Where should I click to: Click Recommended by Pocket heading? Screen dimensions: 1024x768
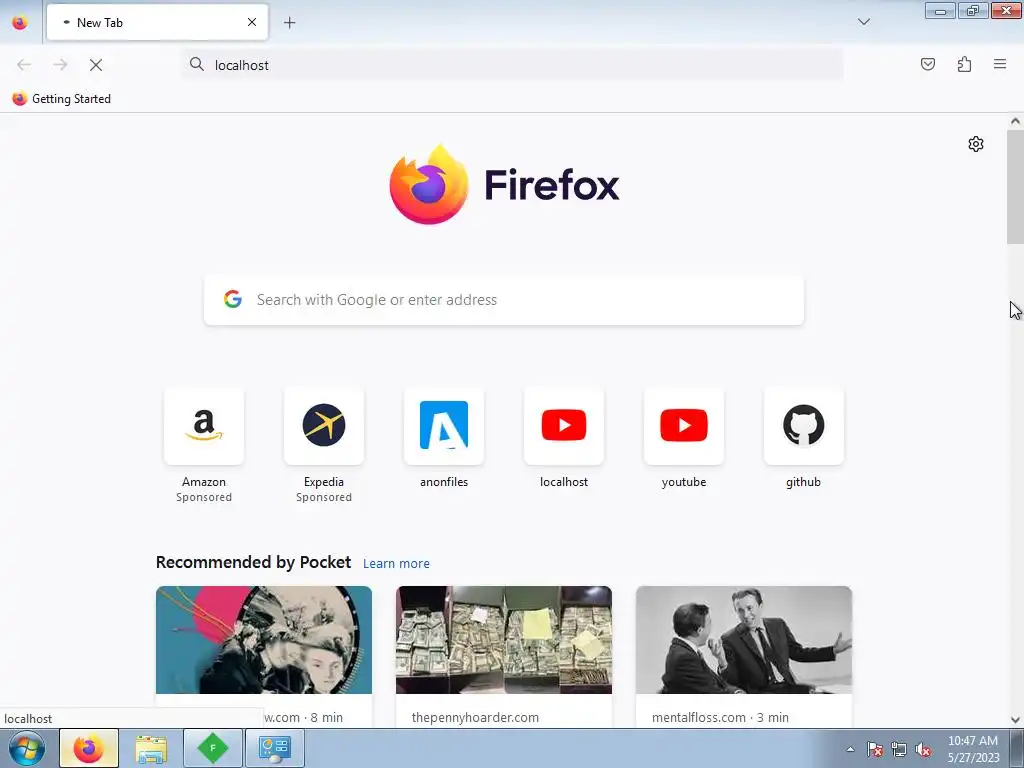click(x=253, y=562)
